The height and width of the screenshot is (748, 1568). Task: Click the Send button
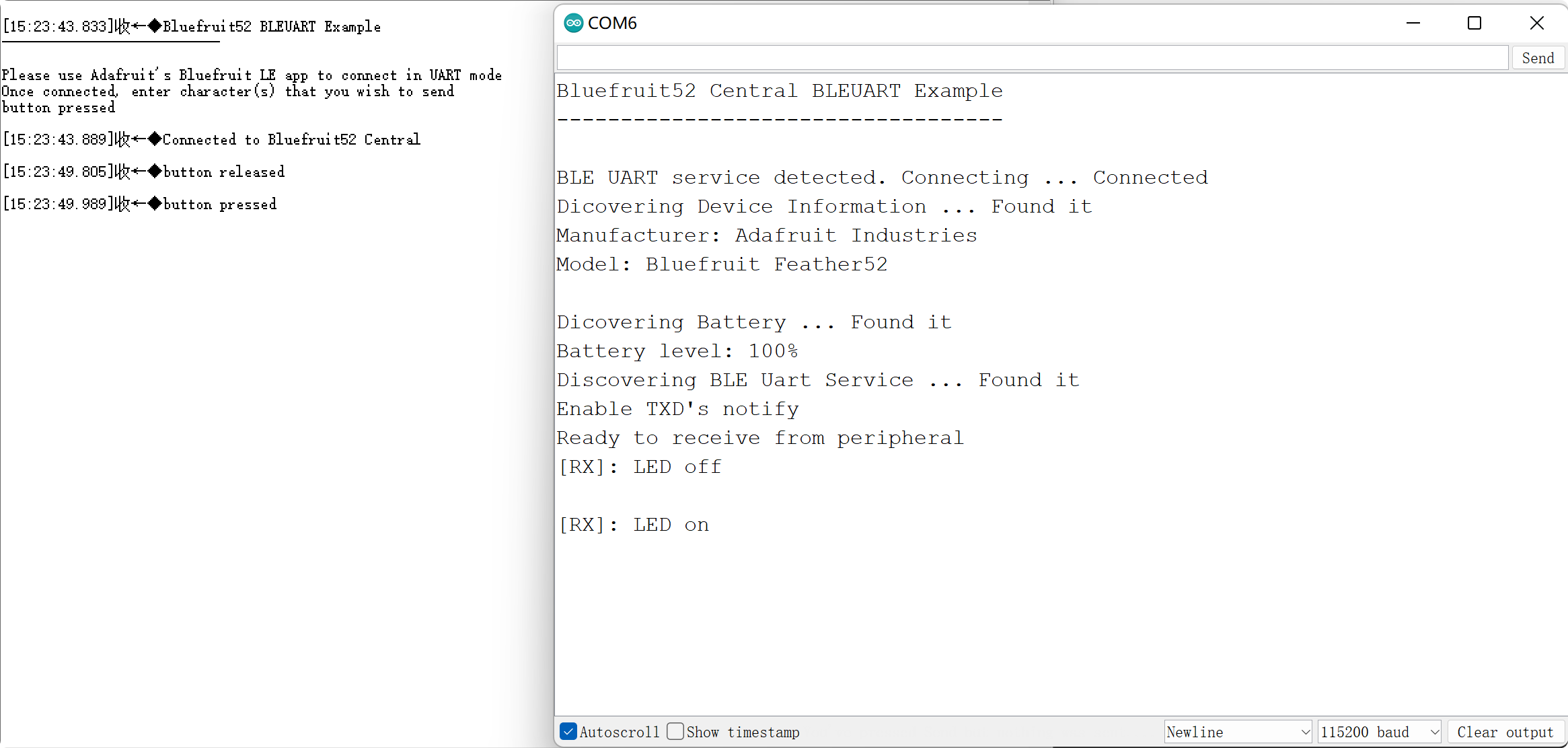[1538, 59]
